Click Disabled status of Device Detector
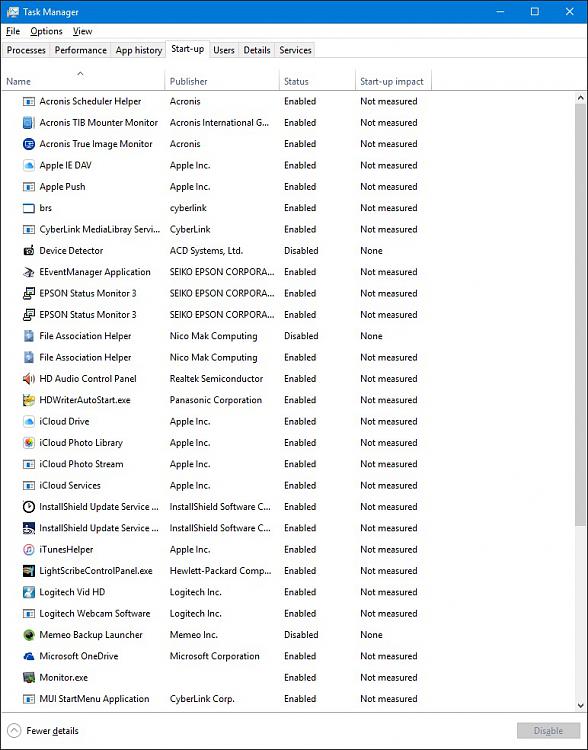 301,251
